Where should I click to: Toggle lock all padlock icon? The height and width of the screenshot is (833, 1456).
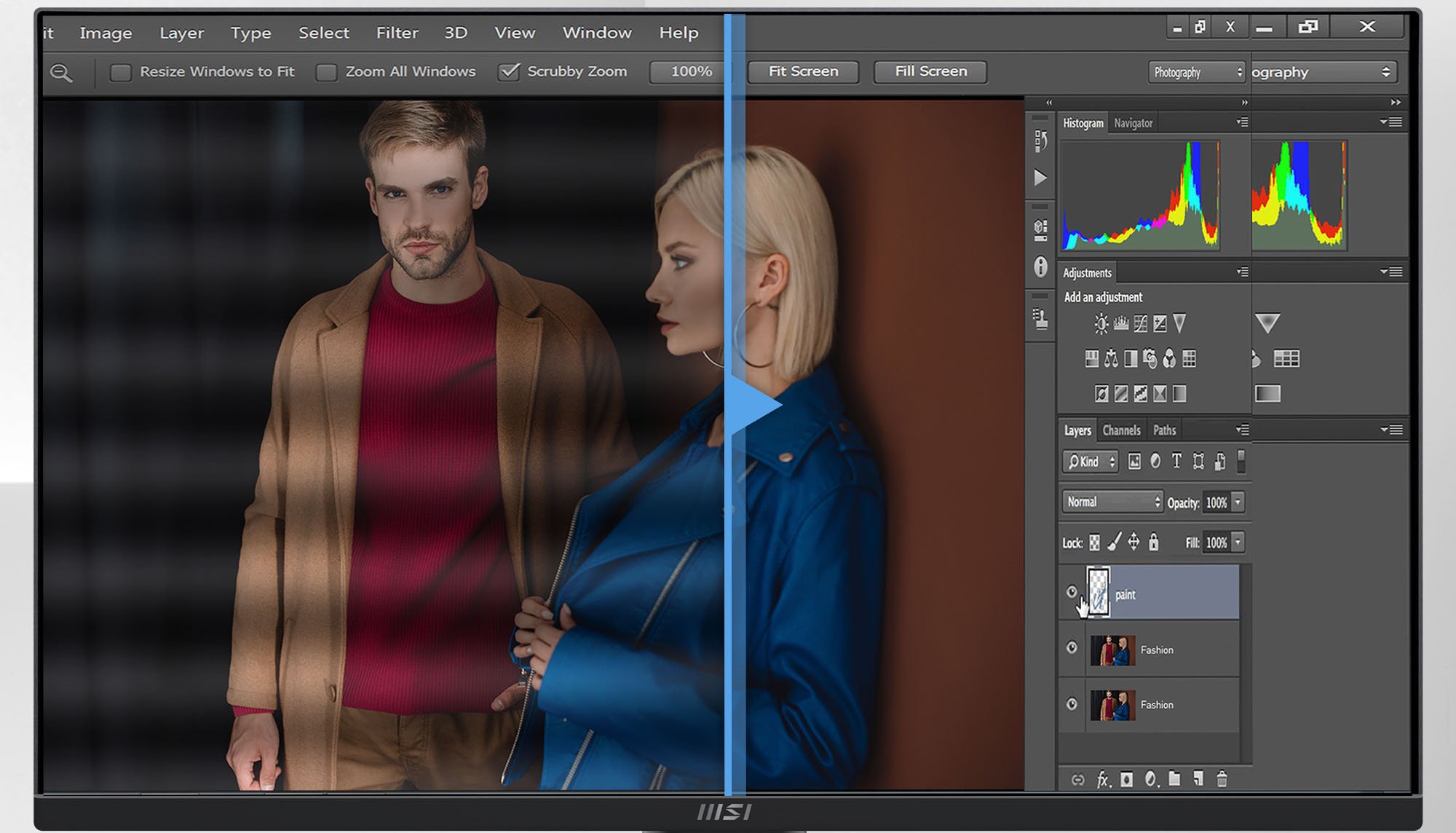pyautogui.click(x=1153, y=542)
